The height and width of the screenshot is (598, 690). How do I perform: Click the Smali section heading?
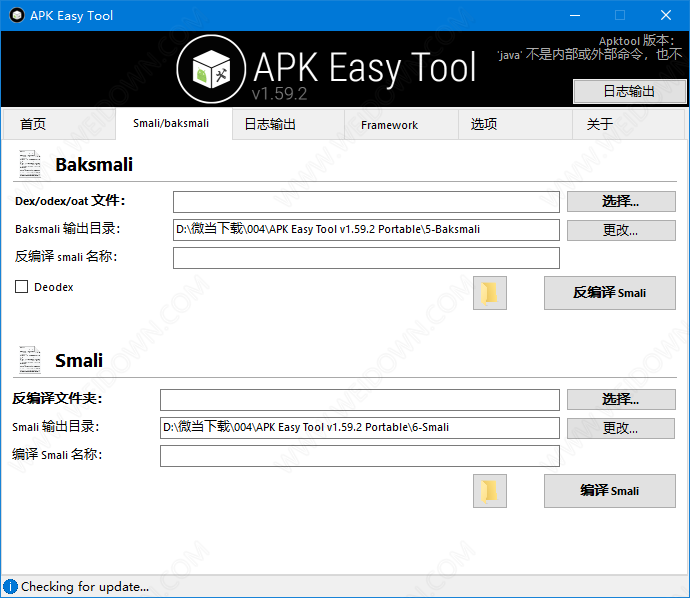pyautogui.click(x=79, y=360)
